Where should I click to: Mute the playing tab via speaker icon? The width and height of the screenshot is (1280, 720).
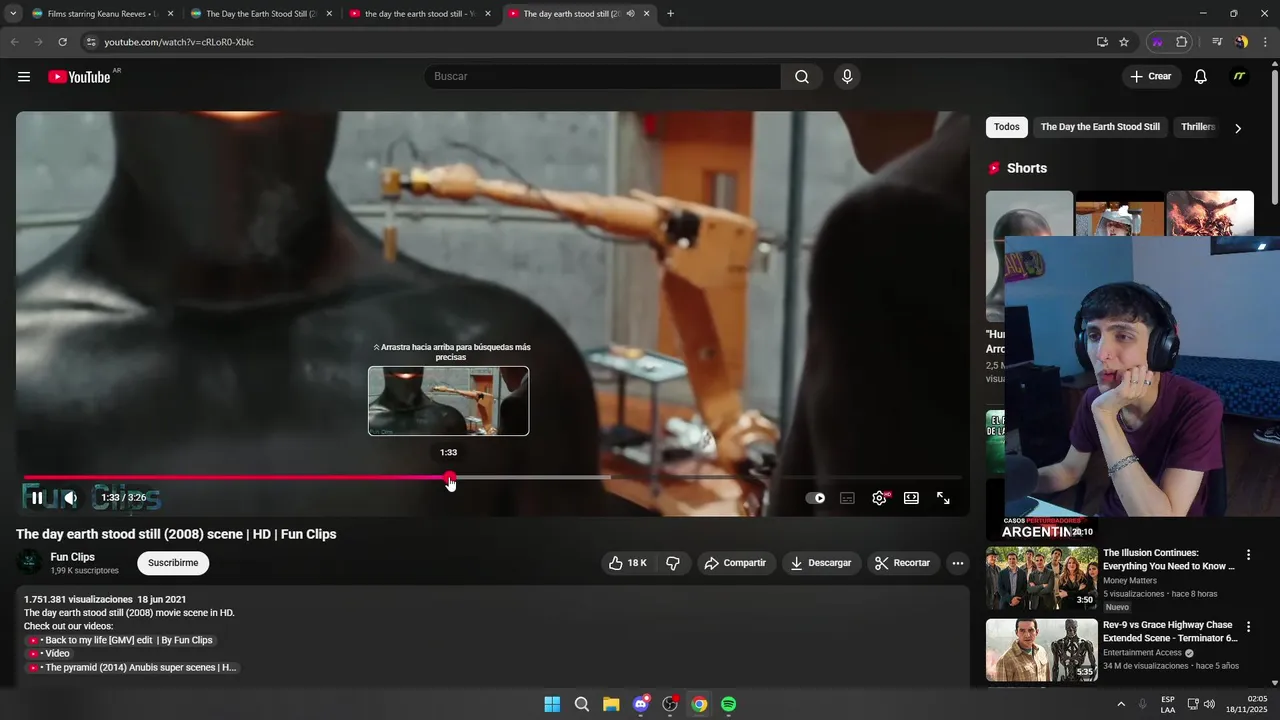(630, 14)
